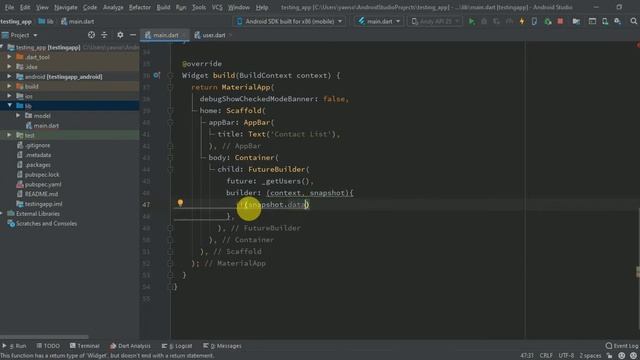Open the Event Log panel
This screenshot has height=360, width=640.
click(x=622, y=346)
